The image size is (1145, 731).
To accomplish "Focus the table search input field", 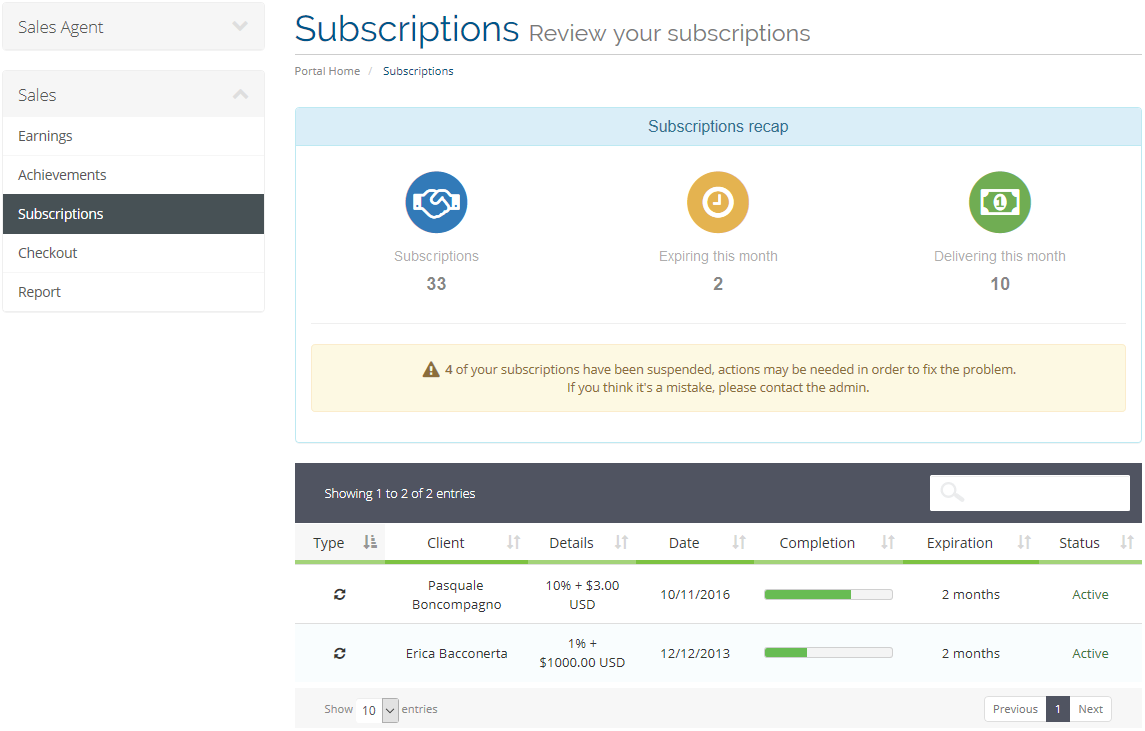I will point(1030,493).
